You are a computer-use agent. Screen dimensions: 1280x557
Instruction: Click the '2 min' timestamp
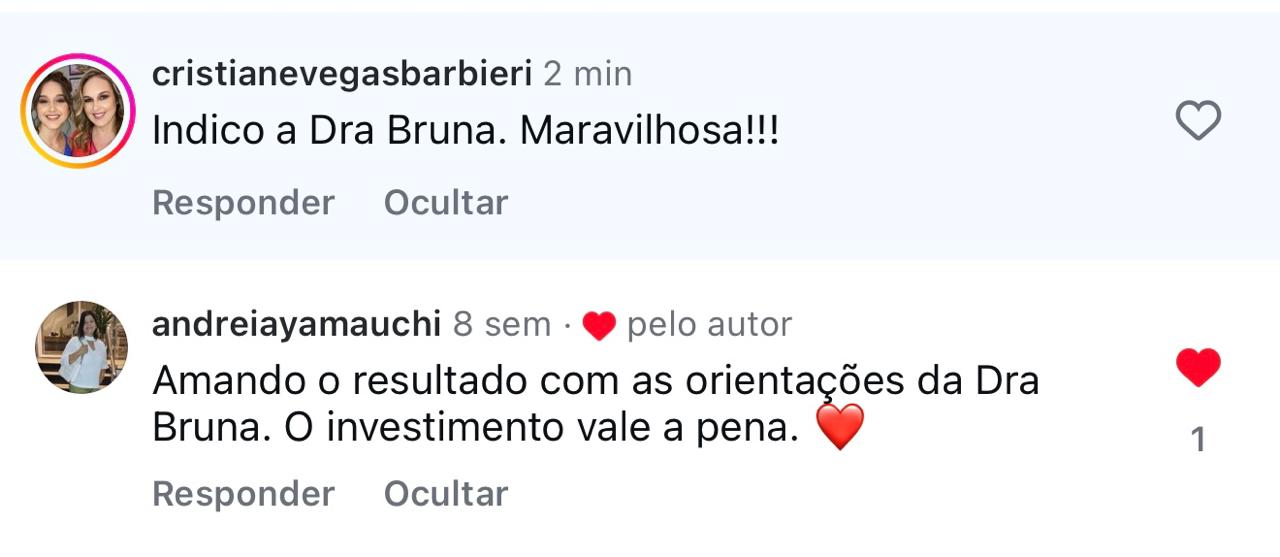[x=588, y=73]
